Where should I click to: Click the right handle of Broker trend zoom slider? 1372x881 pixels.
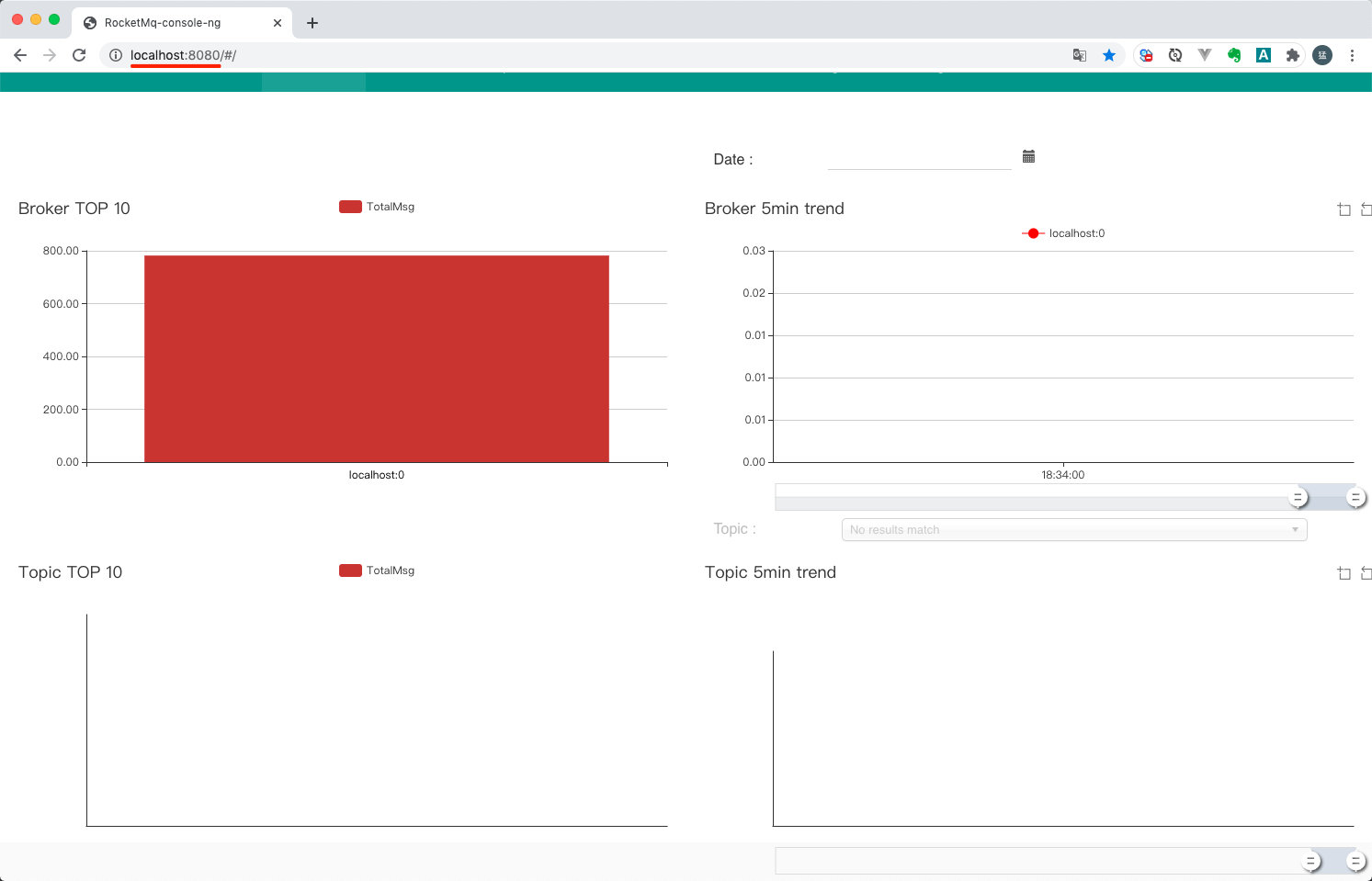point(1355,497)
